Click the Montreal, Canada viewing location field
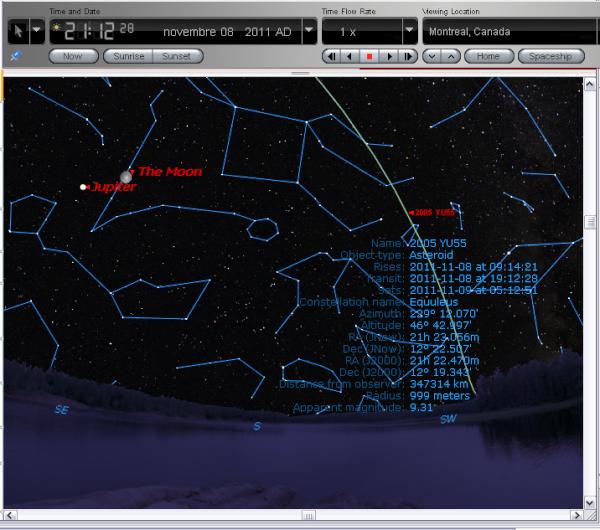Image resolution: width=600 pixels, height=530 pixels. coord(509,31)
